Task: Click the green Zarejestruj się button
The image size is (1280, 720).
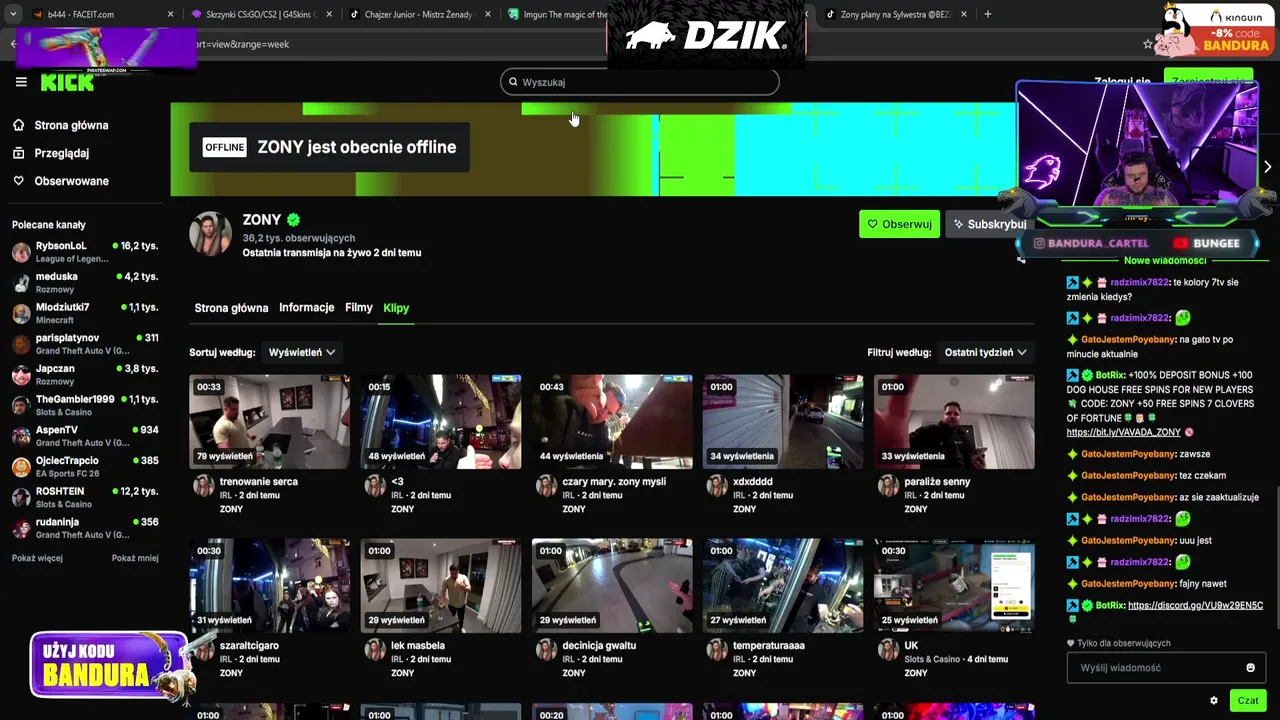Action: tap(1209, 82)
